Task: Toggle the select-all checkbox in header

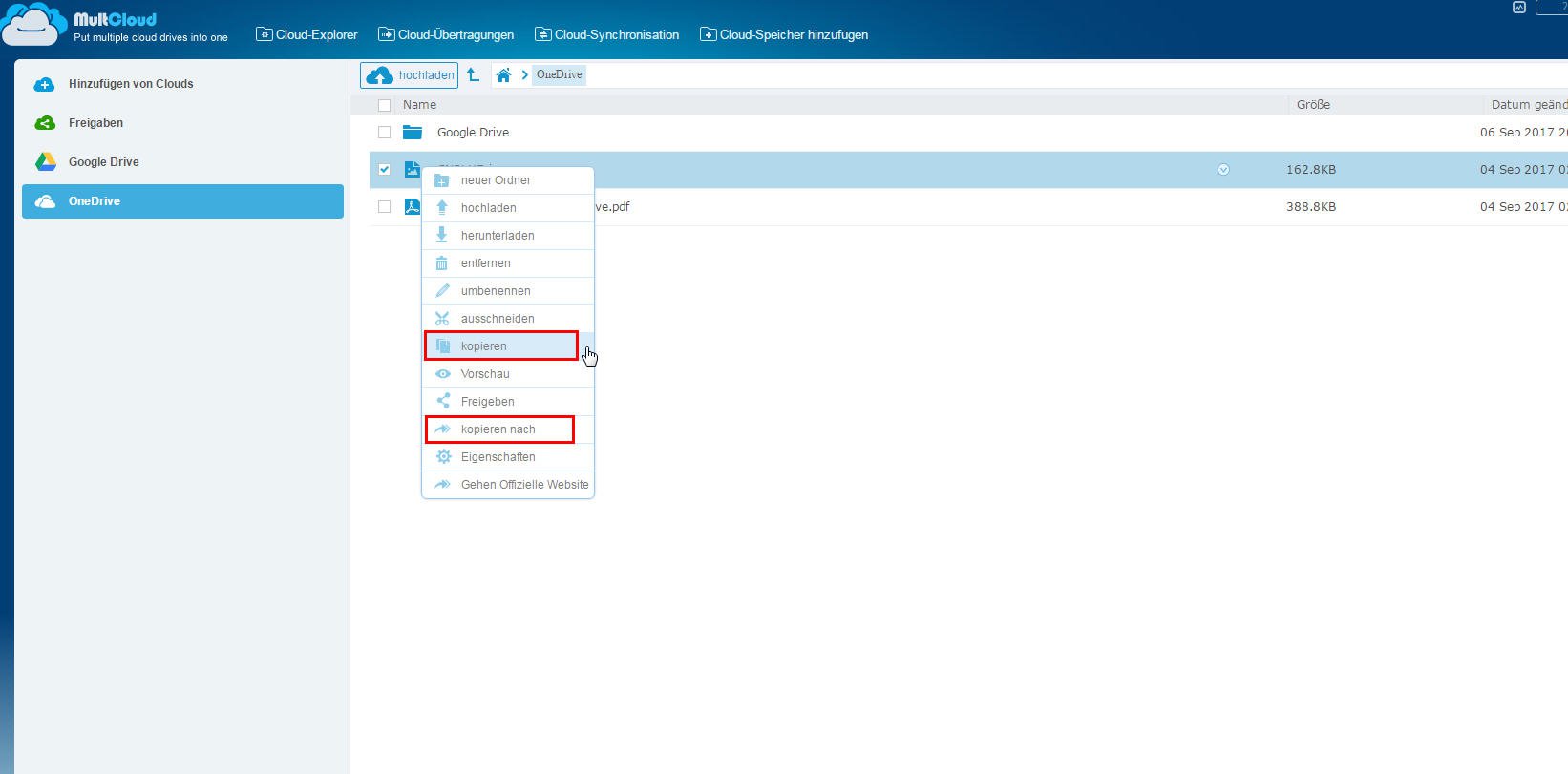Action: [385, 105]
